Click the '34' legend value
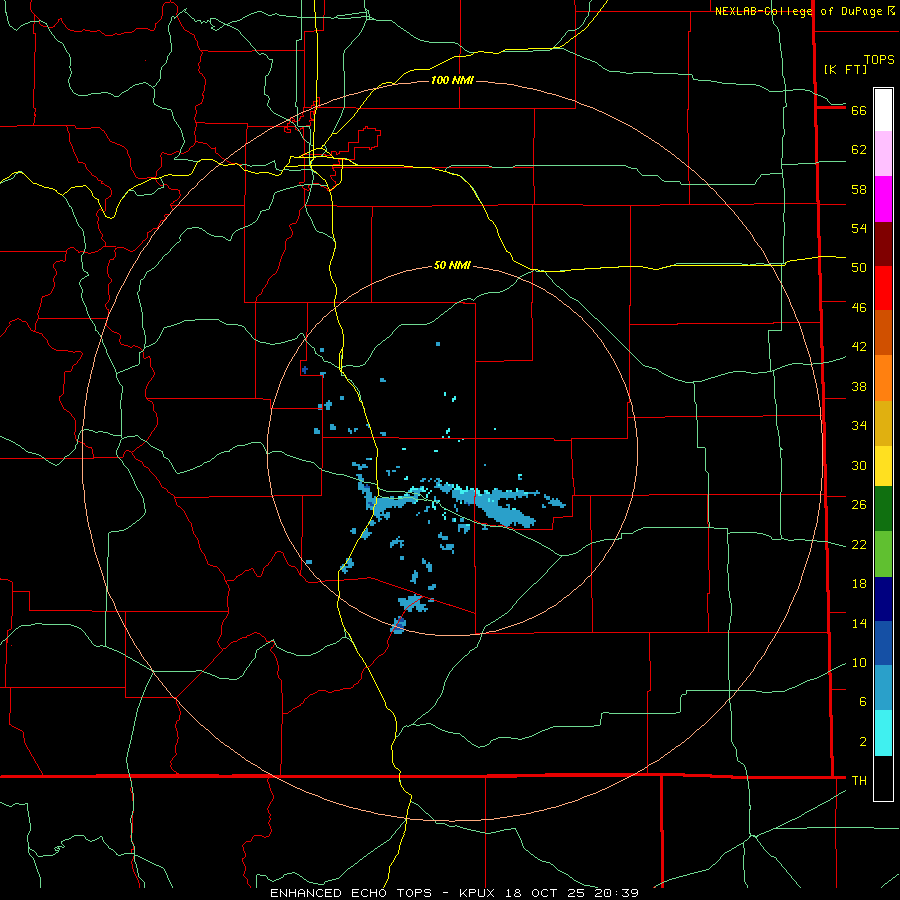The height and width of the screenshot is (900, 900). (x=859, y=426)
